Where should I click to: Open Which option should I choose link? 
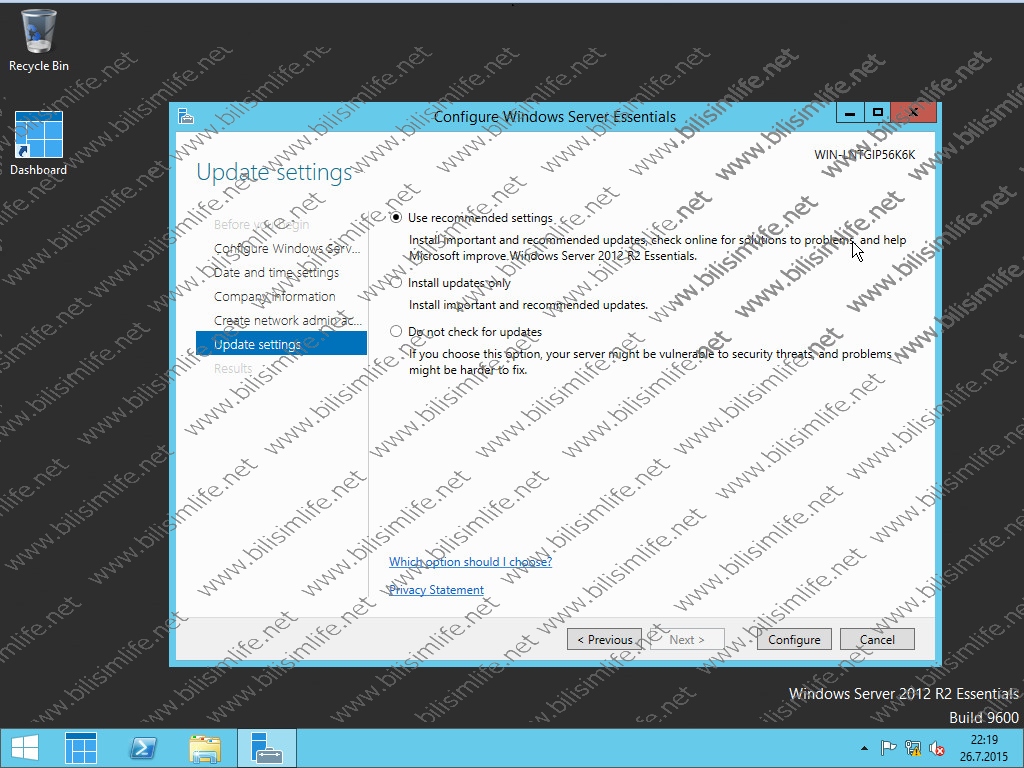470,562
